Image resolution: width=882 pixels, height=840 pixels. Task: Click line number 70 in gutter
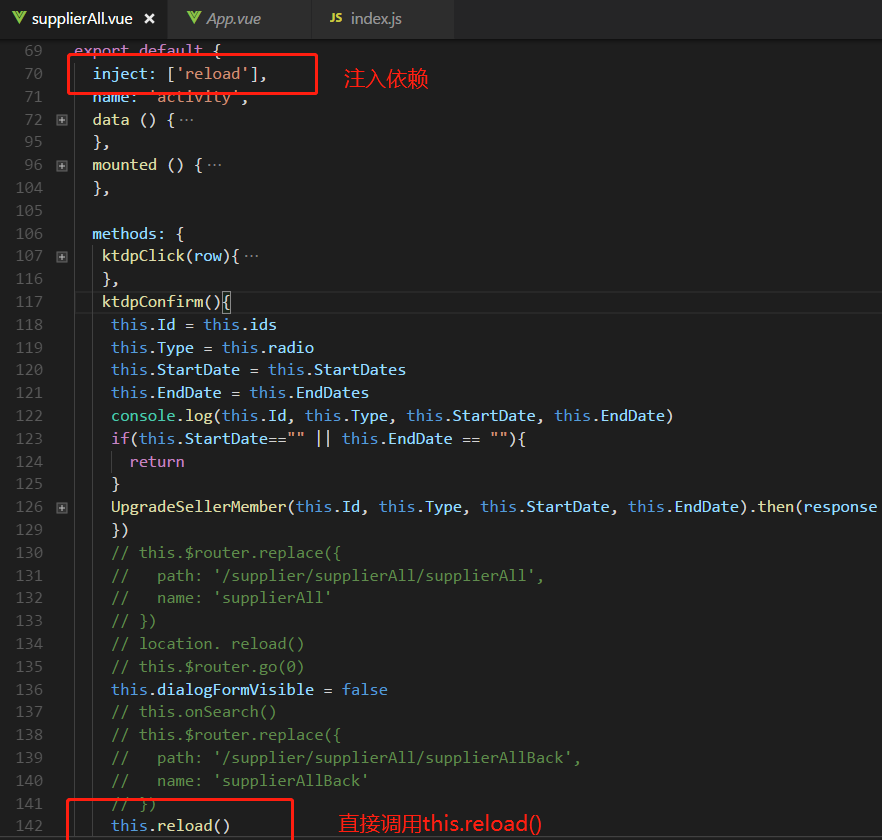point(33,74)
